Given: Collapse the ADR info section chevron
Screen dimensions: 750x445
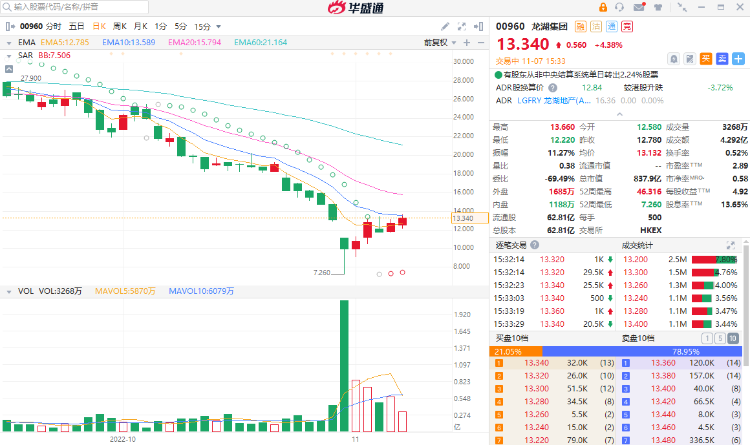Looking at the screenshot, I should coord(619,114).
